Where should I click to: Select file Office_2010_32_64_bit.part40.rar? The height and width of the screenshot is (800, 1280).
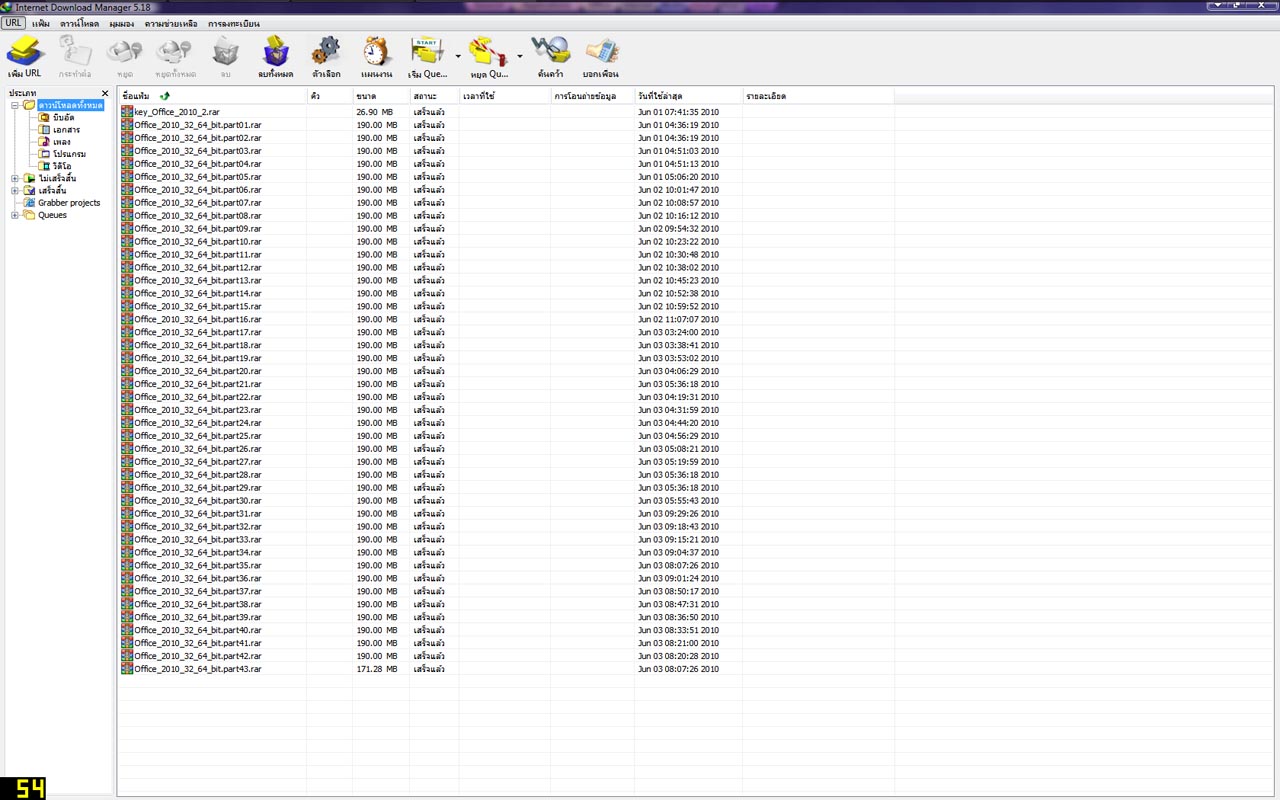tap(198, 630)
